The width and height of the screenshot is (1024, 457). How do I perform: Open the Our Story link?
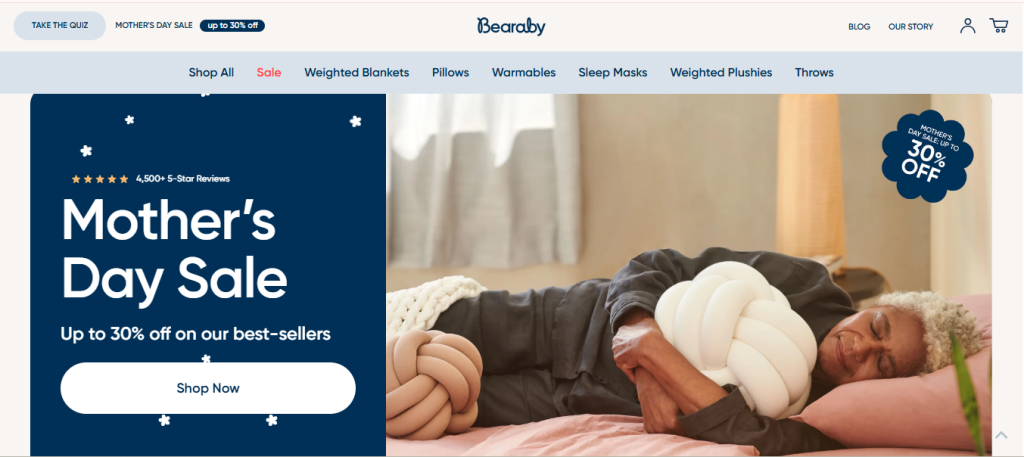[910, 27]
